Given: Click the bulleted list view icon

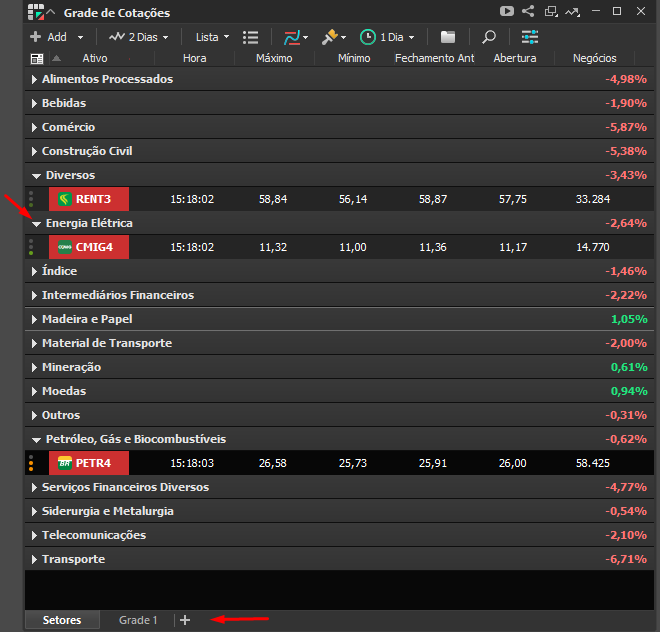Looking at the screenshot, I should (x=250, y=37).
